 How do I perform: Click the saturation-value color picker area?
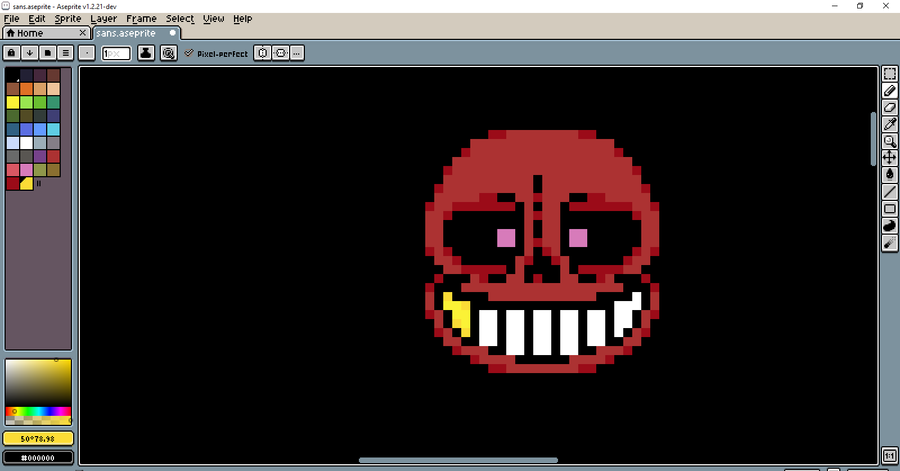coord(38,383)
